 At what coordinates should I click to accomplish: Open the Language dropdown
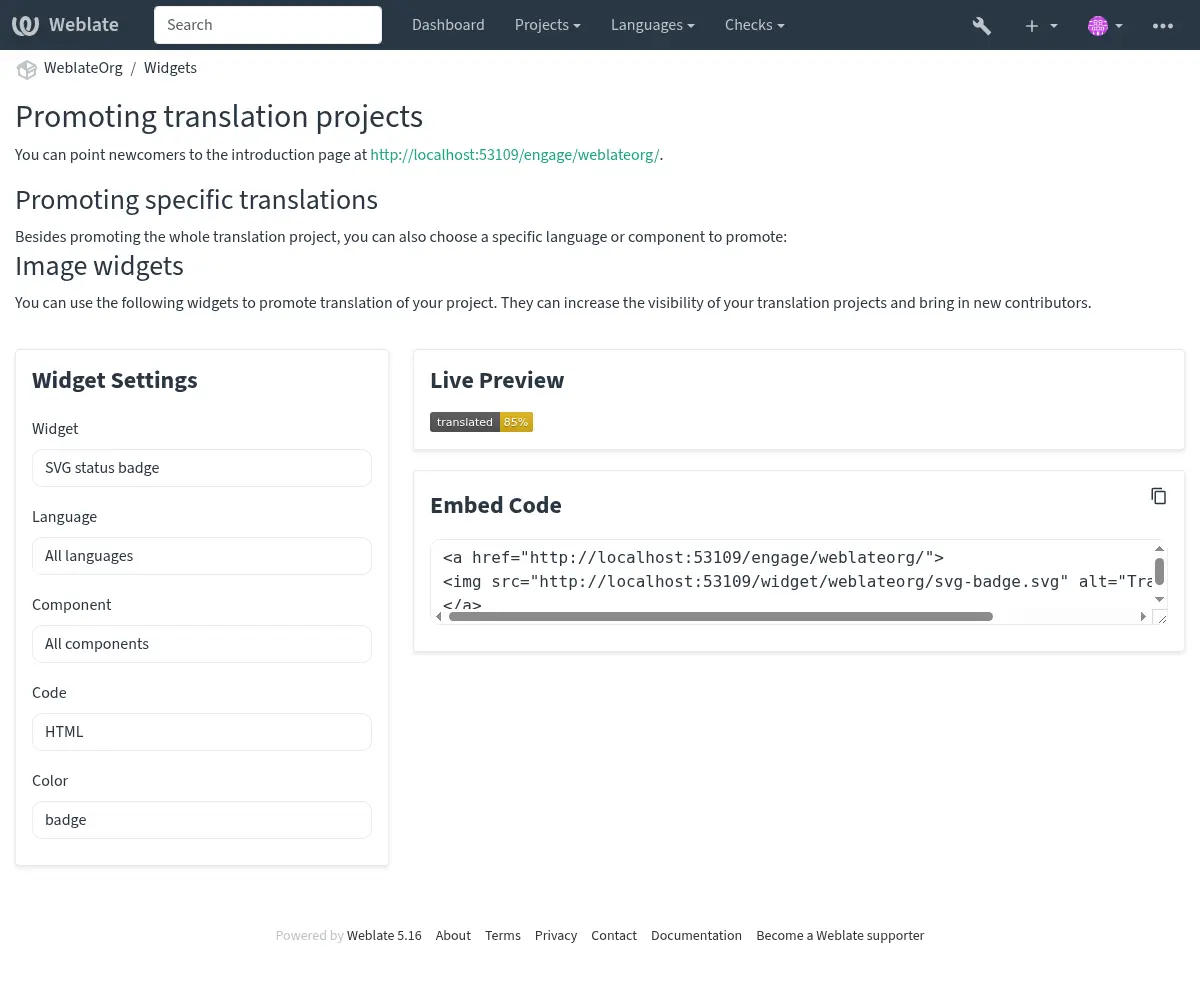[x=202, y=556]
